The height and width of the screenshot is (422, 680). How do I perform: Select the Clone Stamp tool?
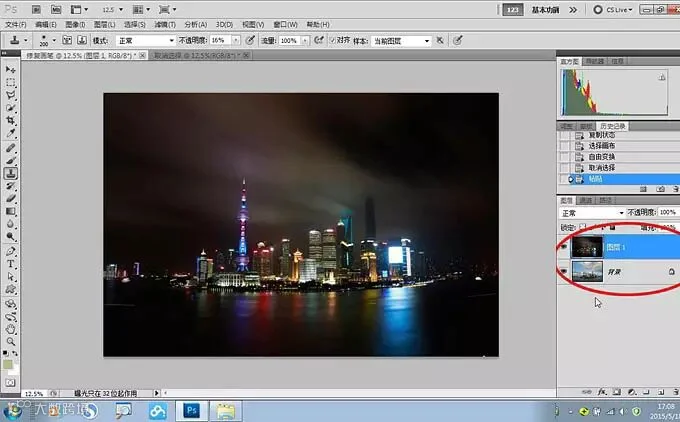tap(10, 173)
